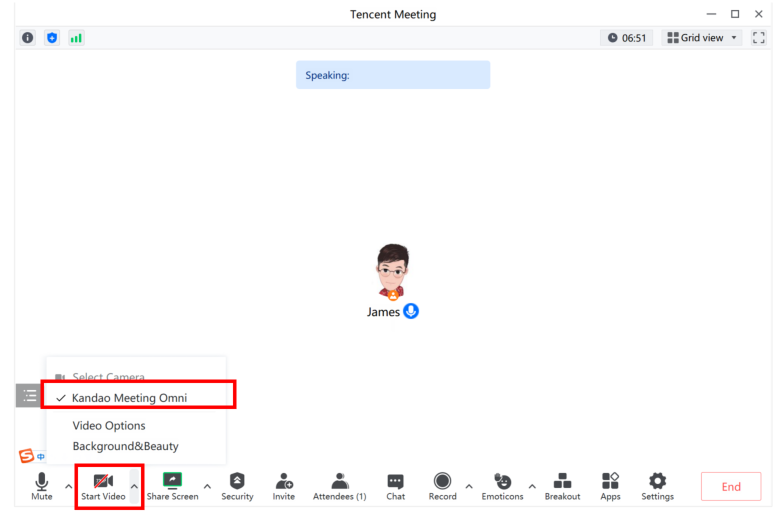The height and width of the screenshot is (522, 781).
Task: Click the Invite icon
Action: click(x=284, y=486)
